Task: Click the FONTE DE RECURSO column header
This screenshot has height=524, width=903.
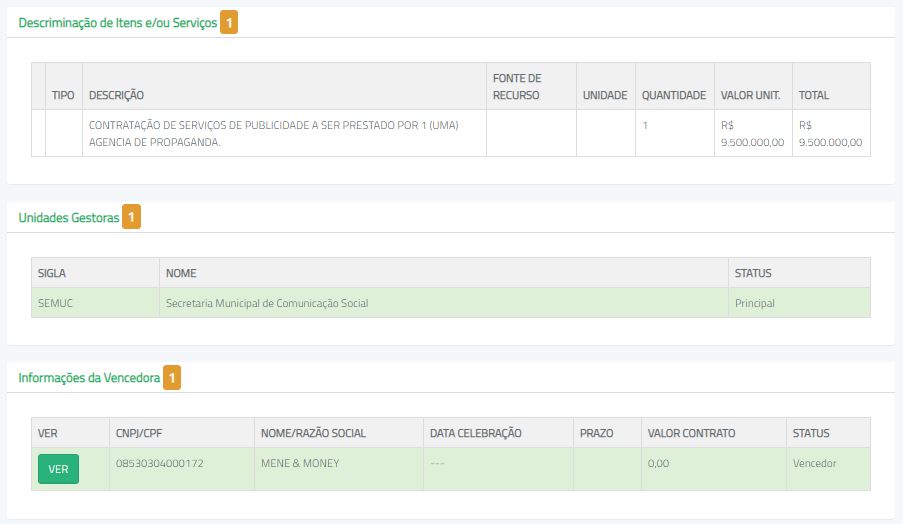Action: tap(517, 87)
